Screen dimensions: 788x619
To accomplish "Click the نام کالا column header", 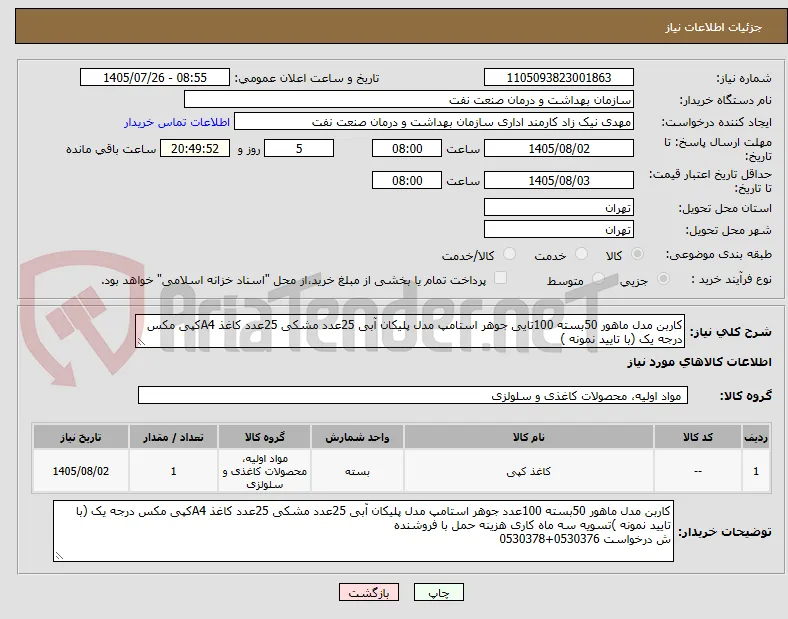I will pyautogui.click(x=529, y=437).
